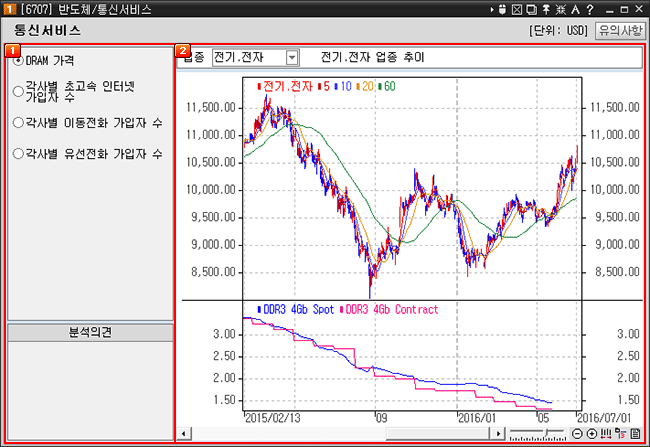
Task: Click the 20-day moving average legend
Action: (365, 87)
